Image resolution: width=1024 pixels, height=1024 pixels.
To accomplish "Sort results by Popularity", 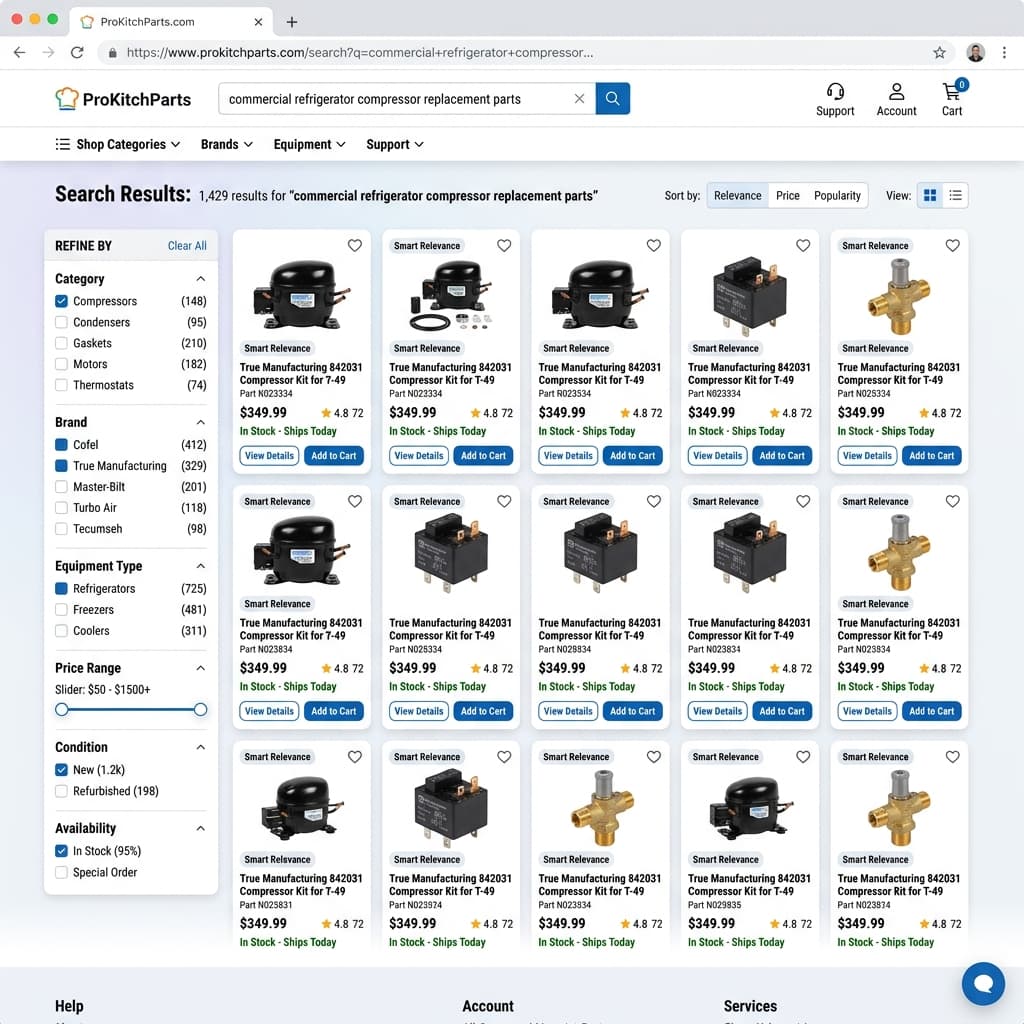I will pyautogui.click(x=837, y=195).
